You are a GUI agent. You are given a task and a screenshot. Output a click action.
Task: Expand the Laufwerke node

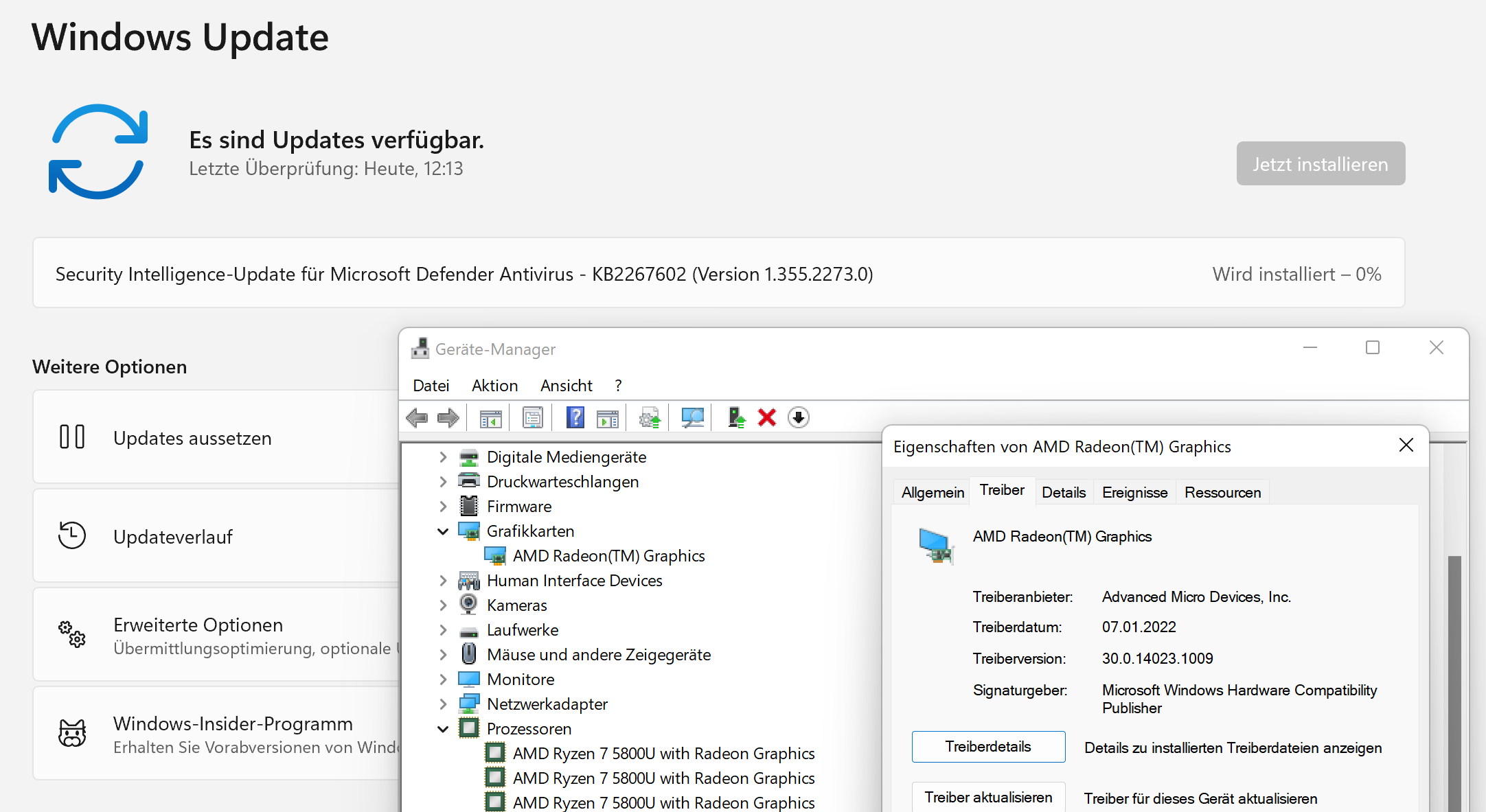pos(443,630)
